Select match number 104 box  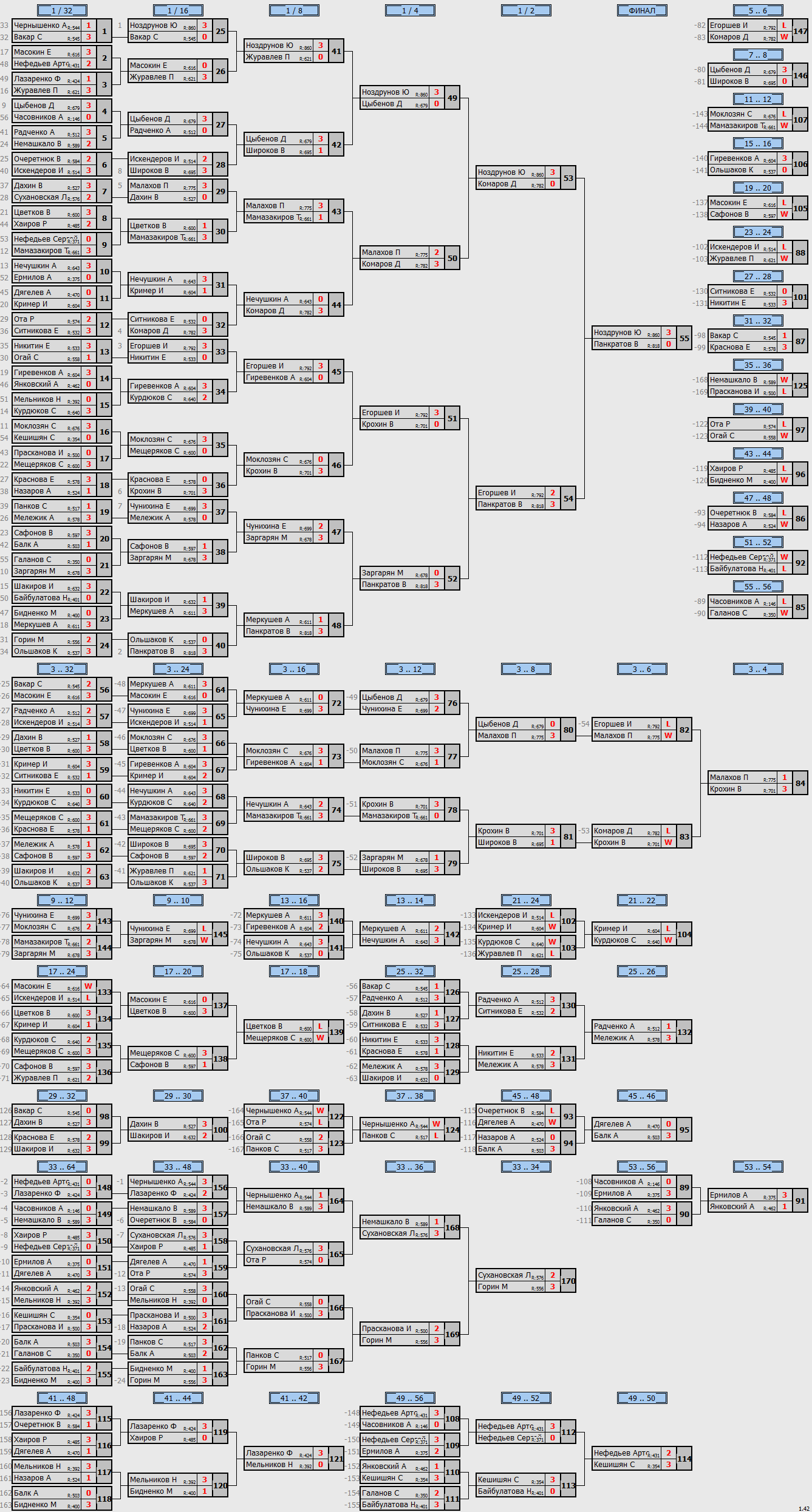pos(684,934)
